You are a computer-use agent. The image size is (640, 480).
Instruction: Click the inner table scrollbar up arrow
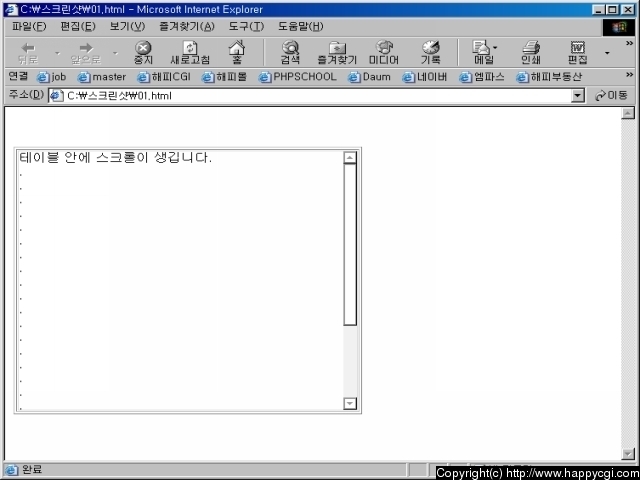(350, 158)
